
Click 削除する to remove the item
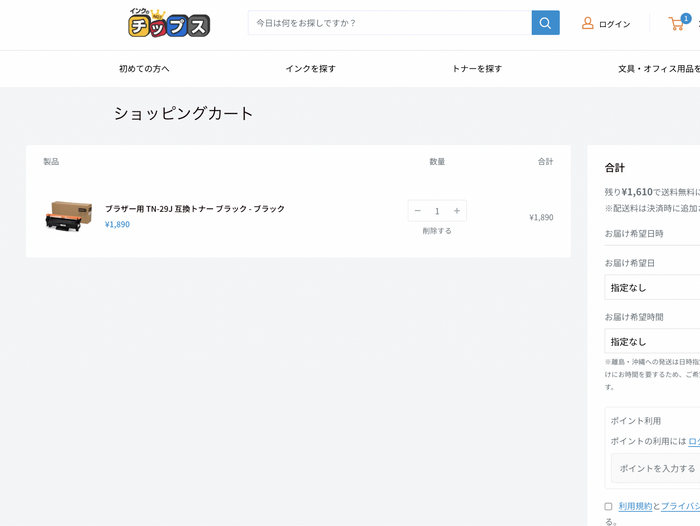point(437,231)
